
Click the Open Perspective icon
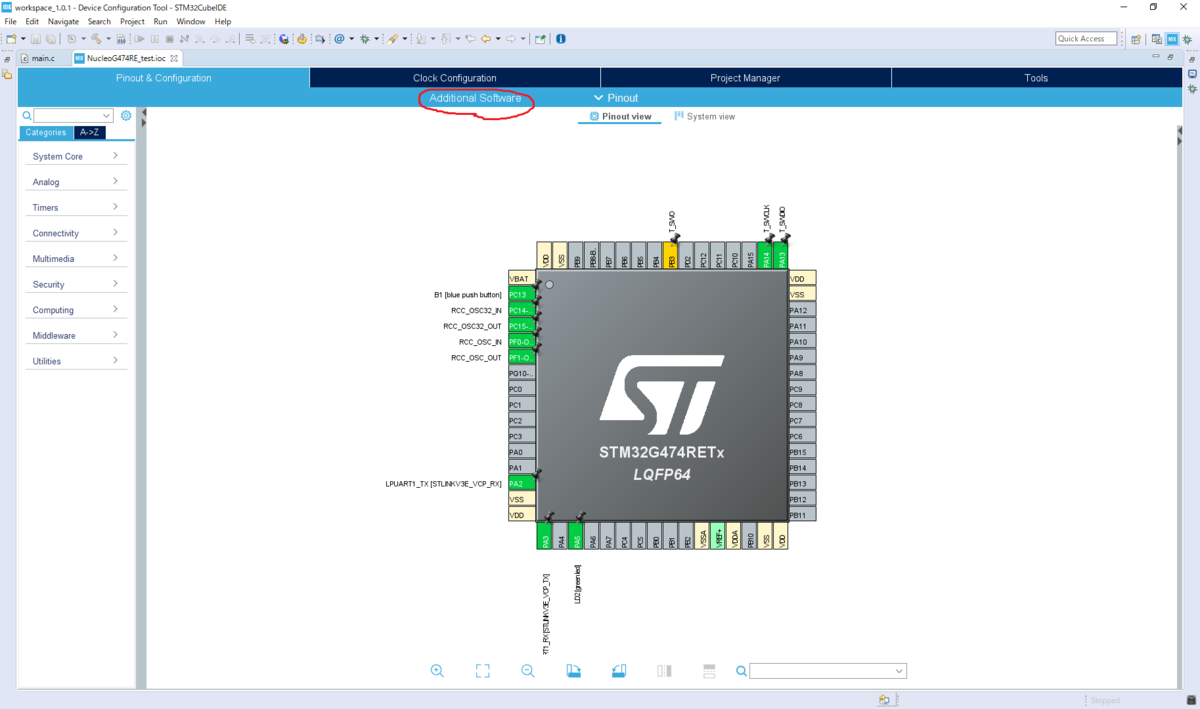[x=1136, y=39]
